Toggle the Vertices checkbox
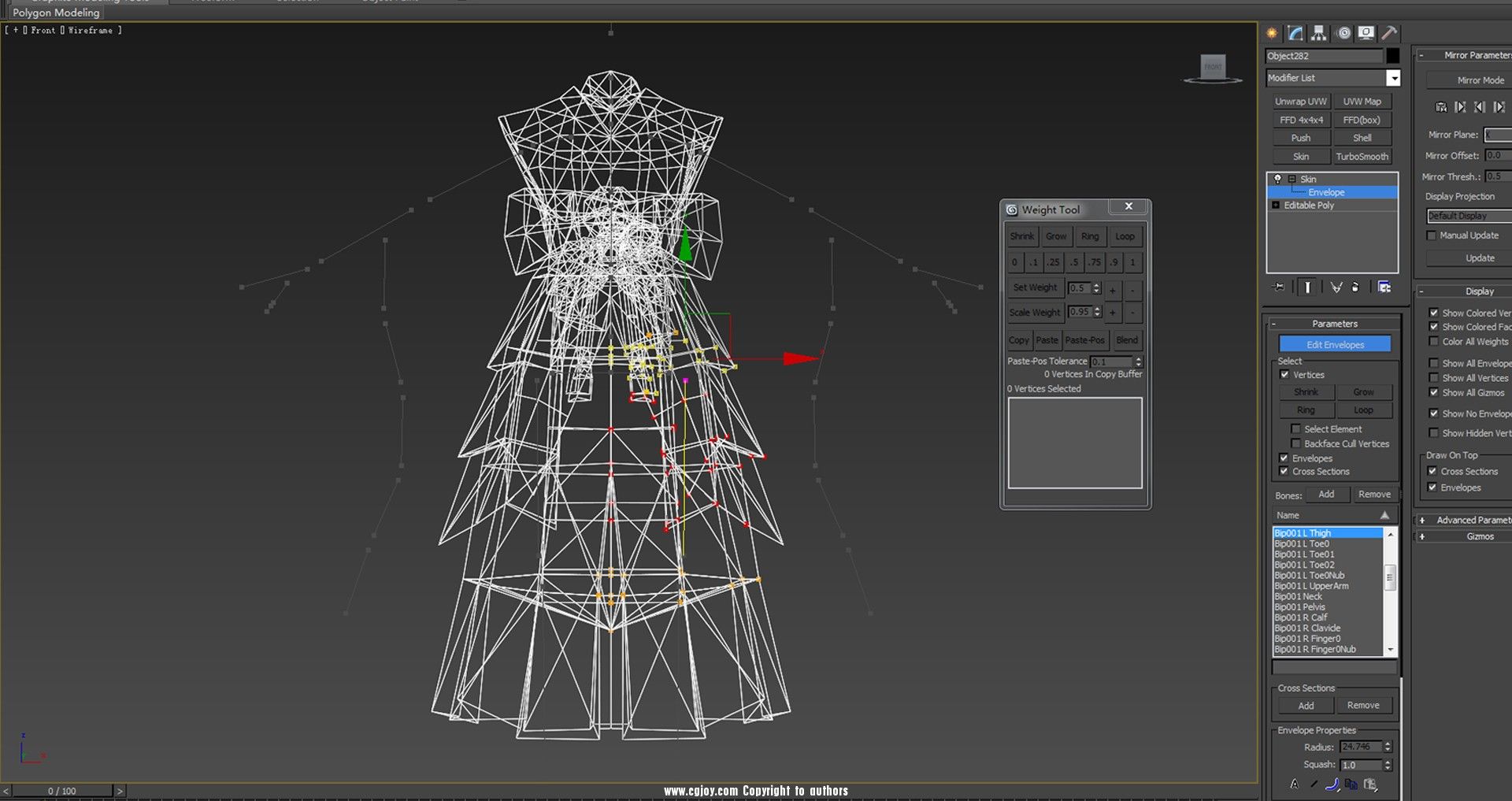This screenshot has width=1512, height=801. coord(1284,375)
